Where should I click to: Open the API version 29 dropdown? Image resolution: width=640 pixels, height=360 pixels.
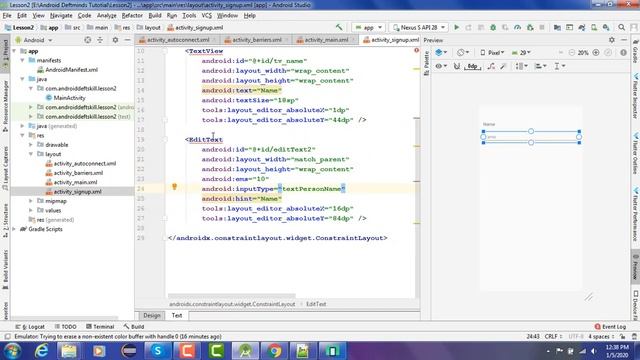(x=521, y=53)
